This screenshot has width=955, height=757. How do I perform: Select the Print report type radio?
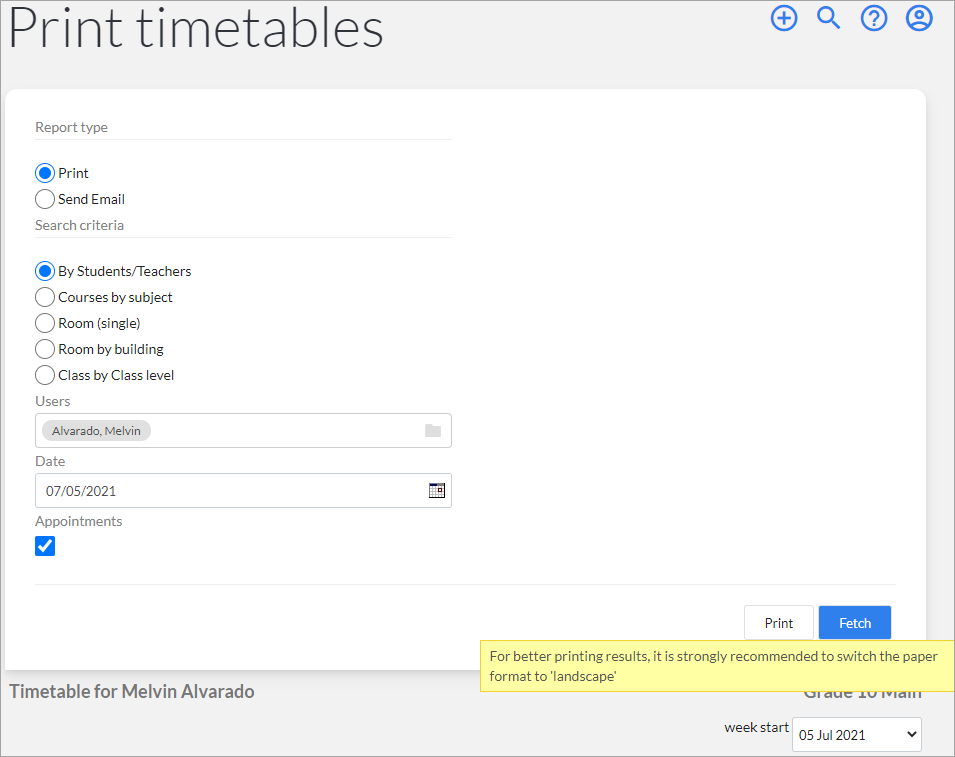(x=45, y=173)
